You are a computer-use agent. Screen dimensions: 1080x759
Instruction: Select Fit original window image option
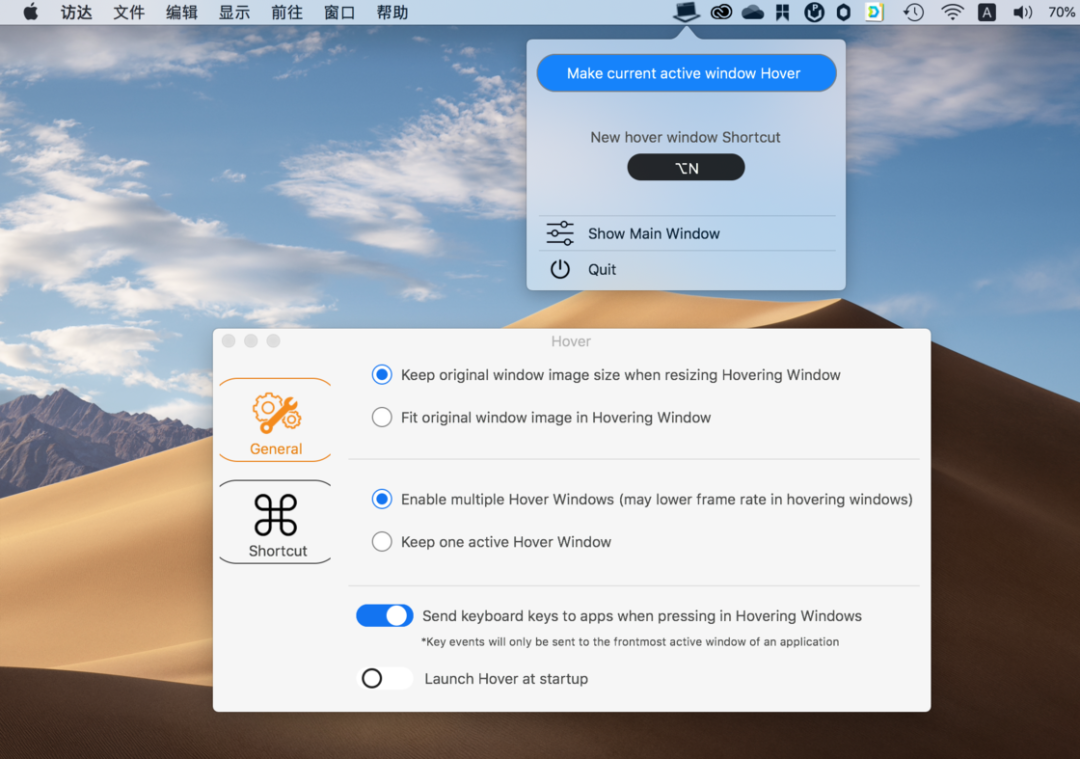(382, 417)
